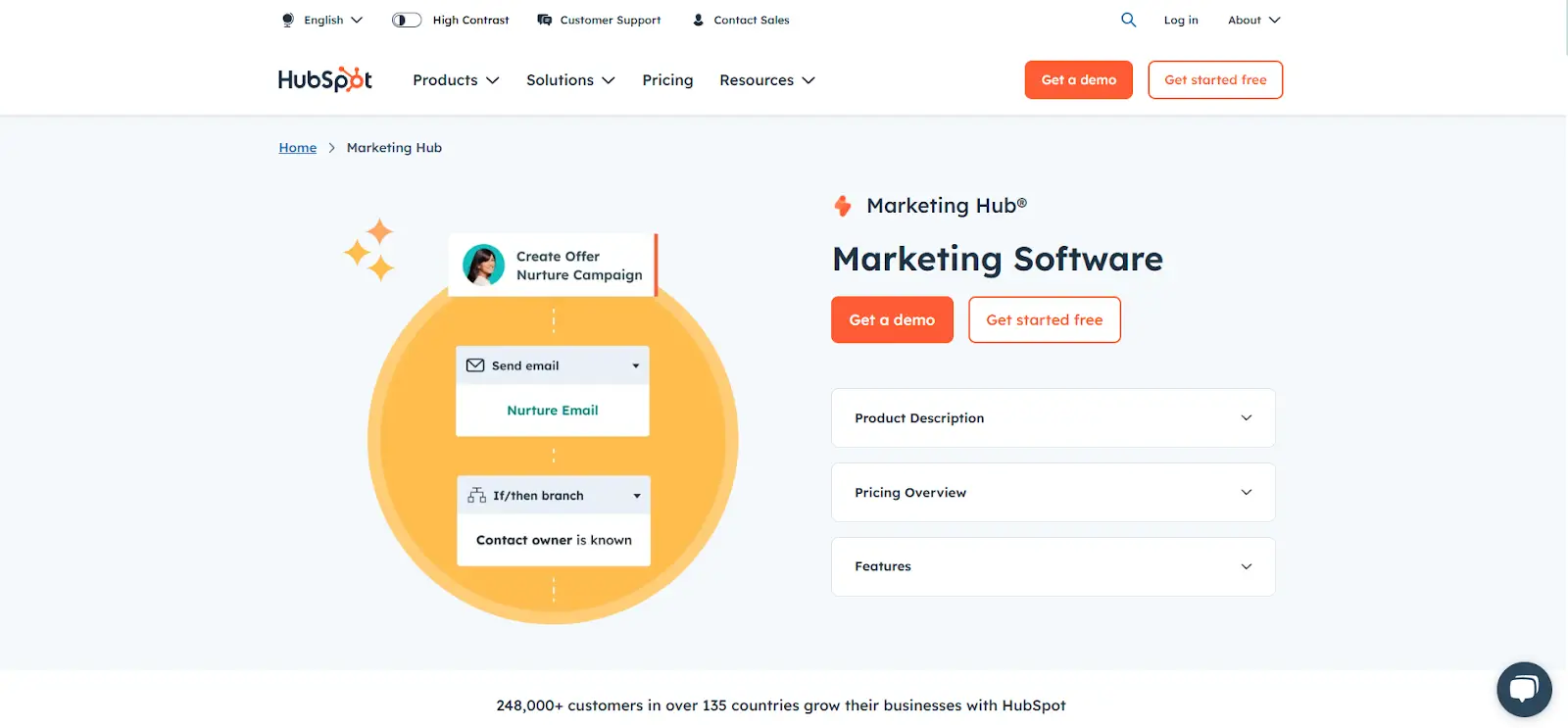Image resolution: width=1568 pixels, height=728 pixels.
Task: Click the orange Marketing Hub bolt icon
Action: 843,206
